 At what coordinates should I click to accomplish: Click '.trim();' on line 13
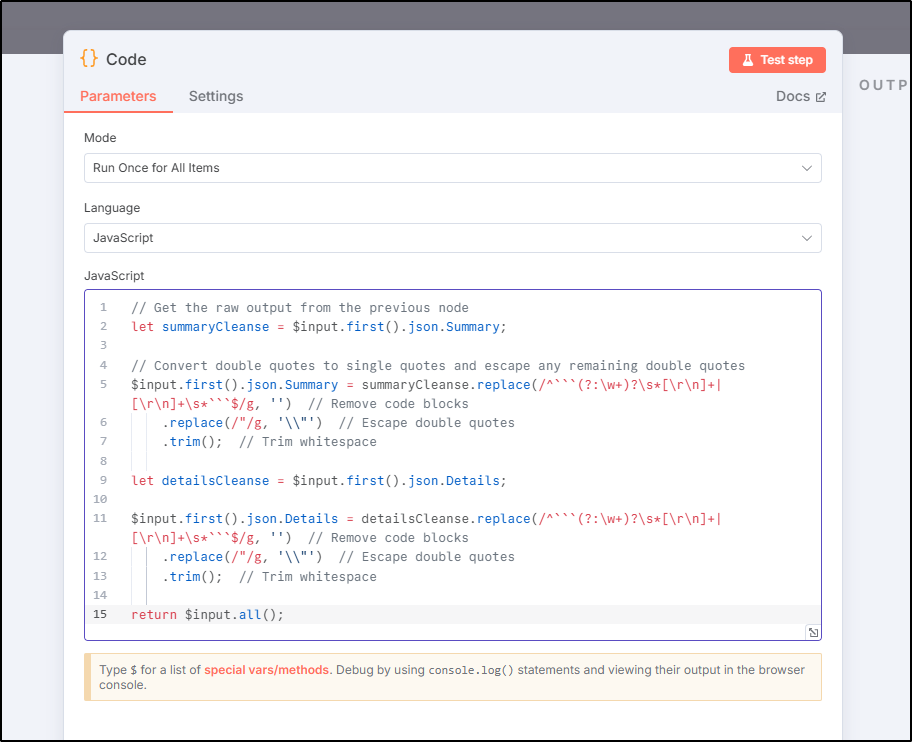(x=192, y=577)
